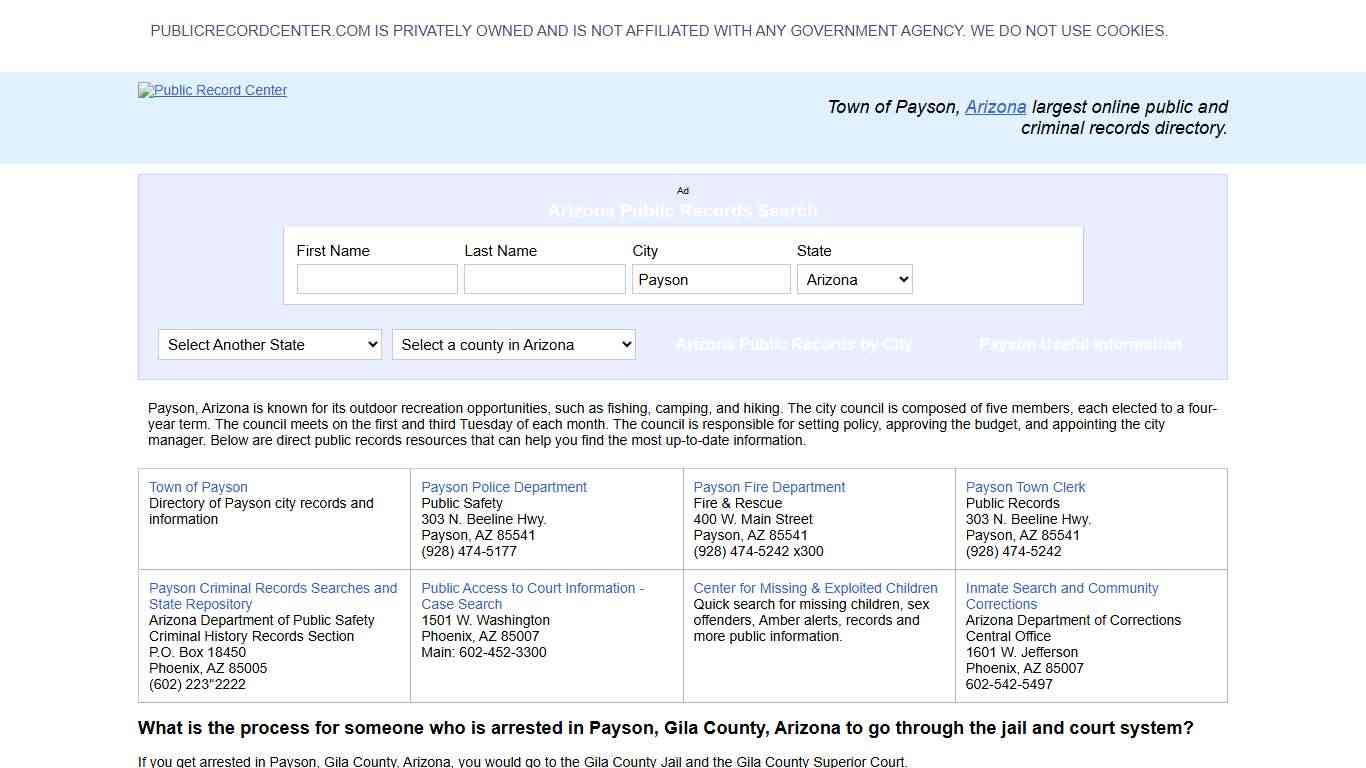Open the Select Another State dropdown
The width and height of the screenshot is (1366, 768).
(x=269, y=344)
